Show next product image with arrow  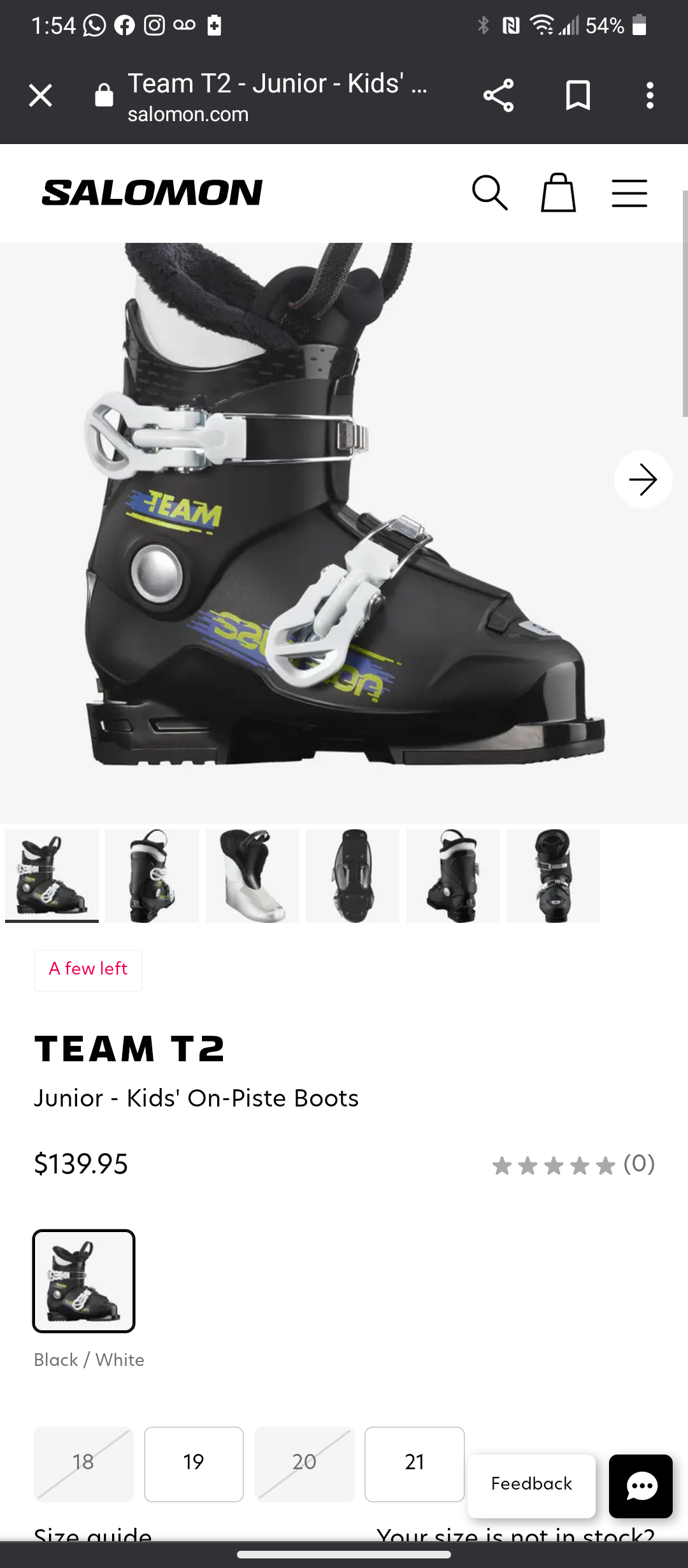click(643, 479)
